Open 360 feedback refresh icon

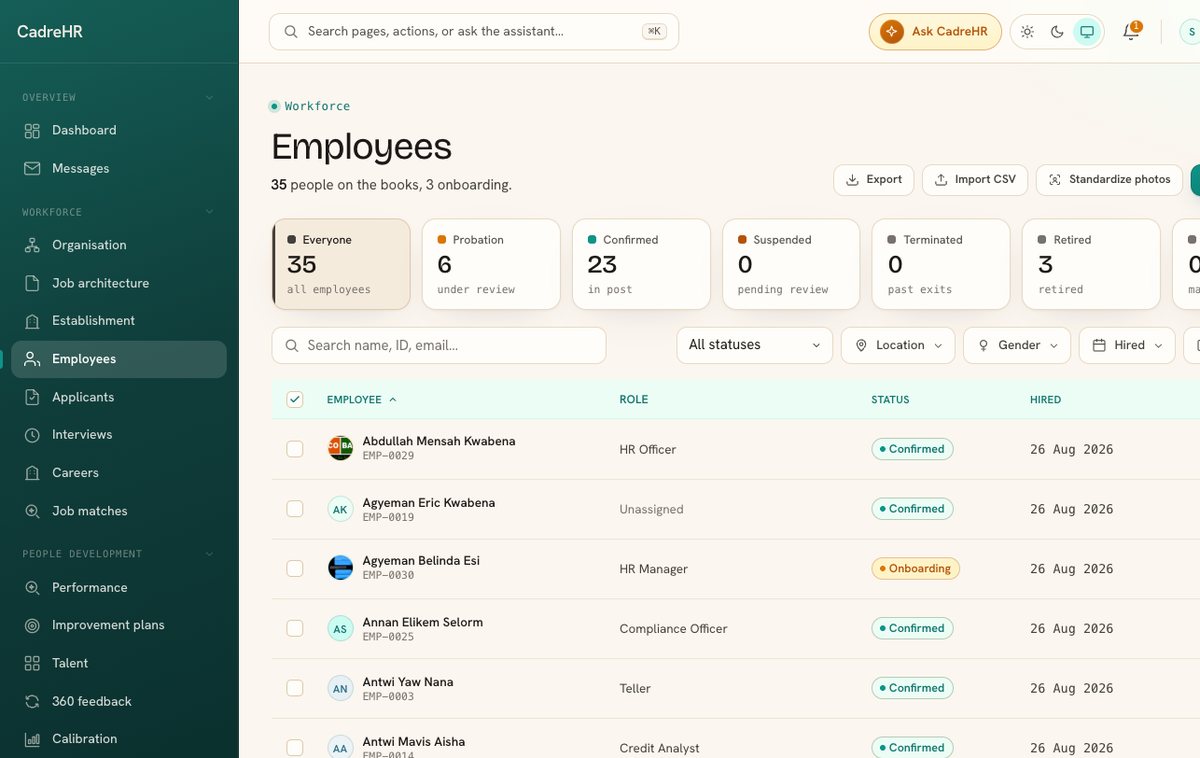[32, 701]
